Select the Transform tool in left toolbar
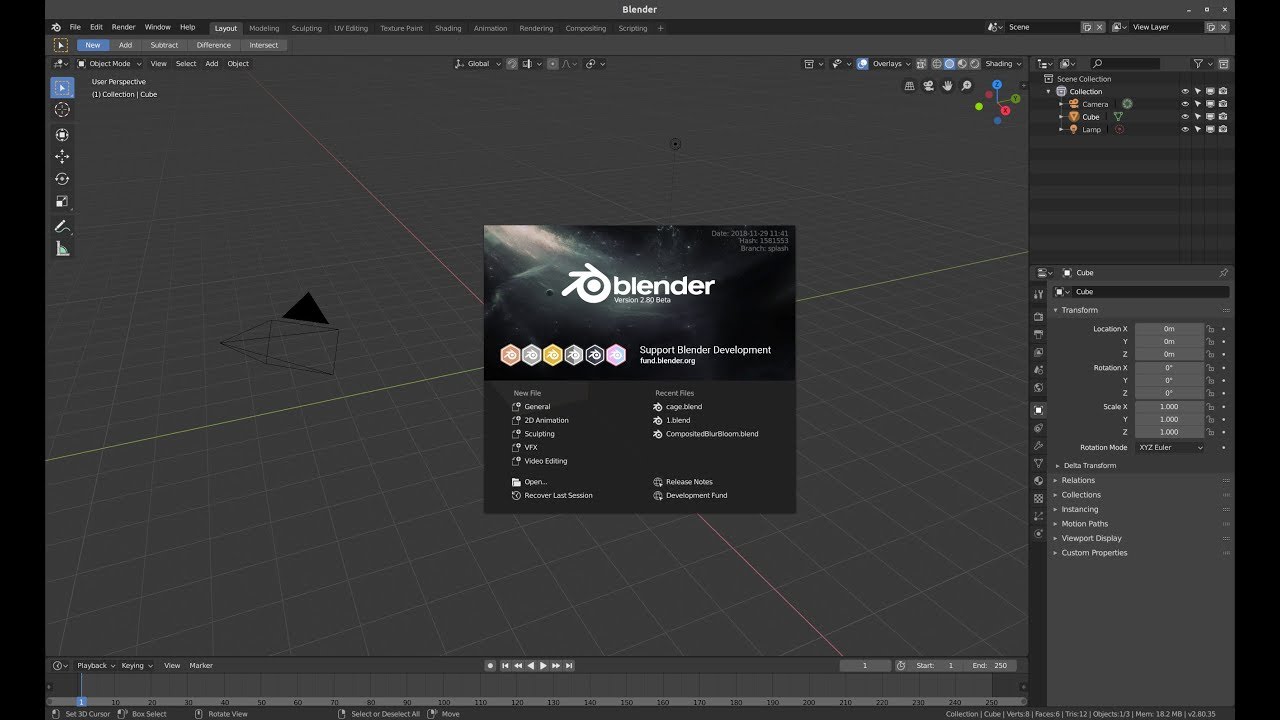Screen dimensions: 1280x720 coord(62,134)
